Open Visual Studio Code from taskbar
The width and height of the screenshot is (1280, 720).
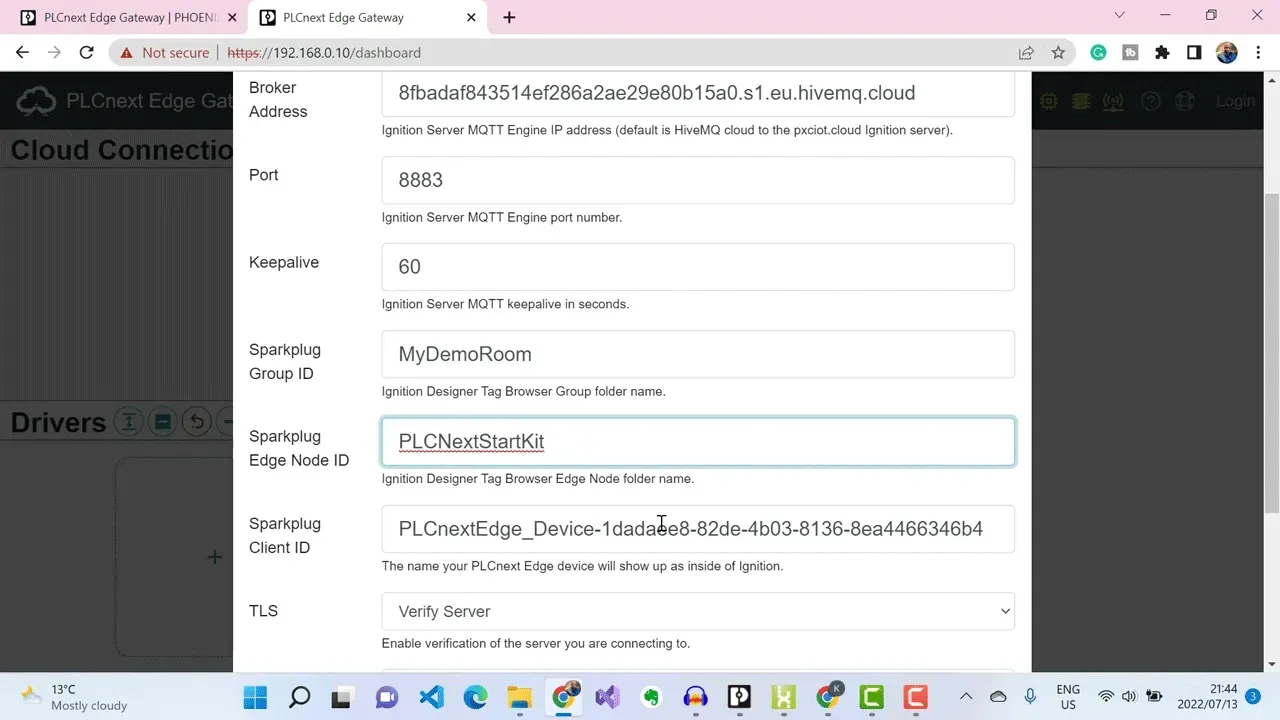click(x=431, y=697)
